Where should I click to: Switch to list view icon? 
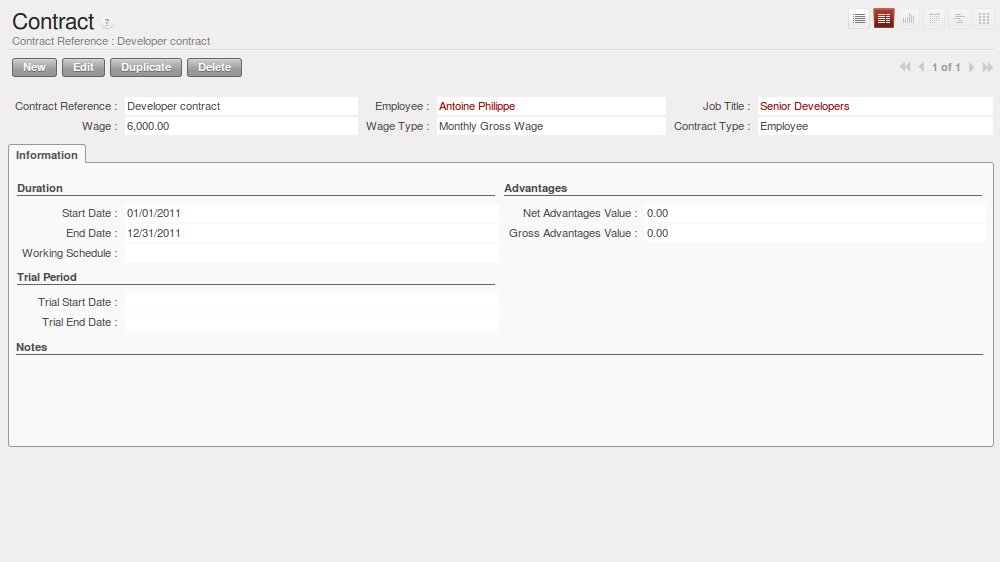tap(858, 19)
